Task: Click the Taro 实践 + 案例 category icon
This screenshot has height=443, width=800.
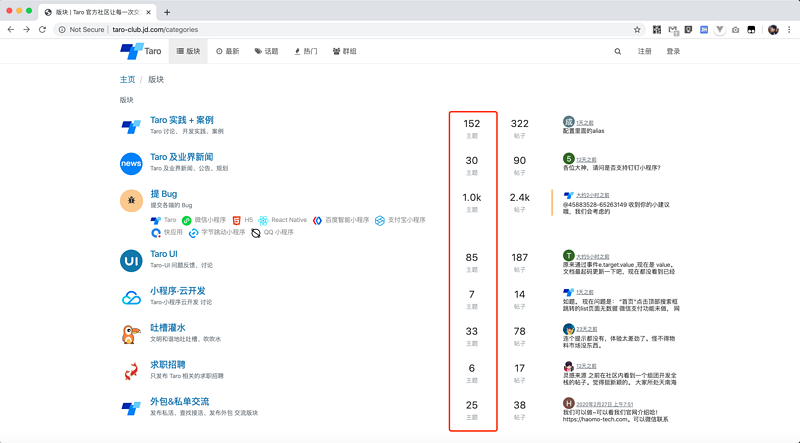Action: 131,126
